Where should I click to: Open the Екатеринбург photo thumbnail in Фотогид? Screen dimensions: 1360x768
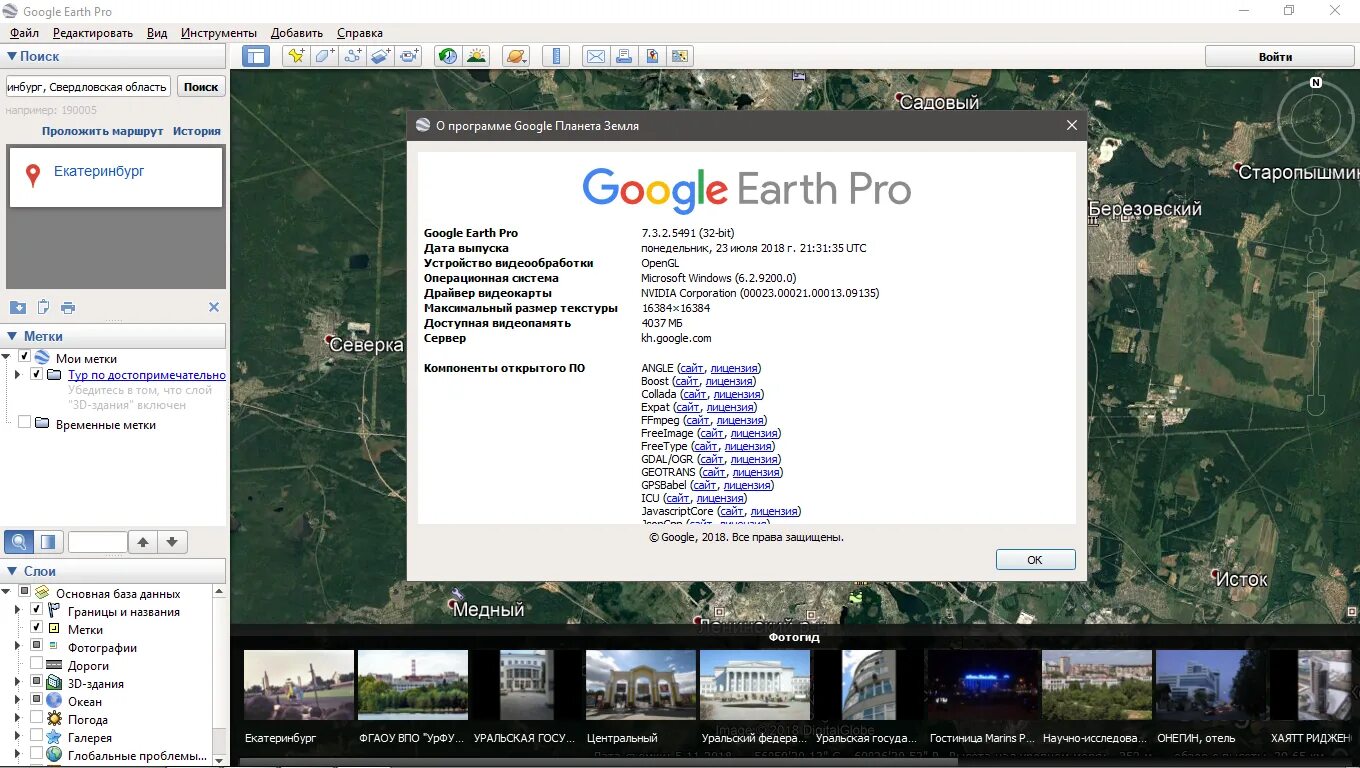(x=298, y=685)
